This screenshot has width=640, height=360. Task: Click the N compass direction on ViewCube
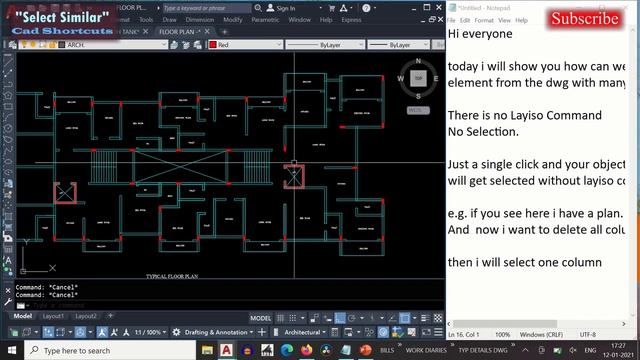pos(418,61)
